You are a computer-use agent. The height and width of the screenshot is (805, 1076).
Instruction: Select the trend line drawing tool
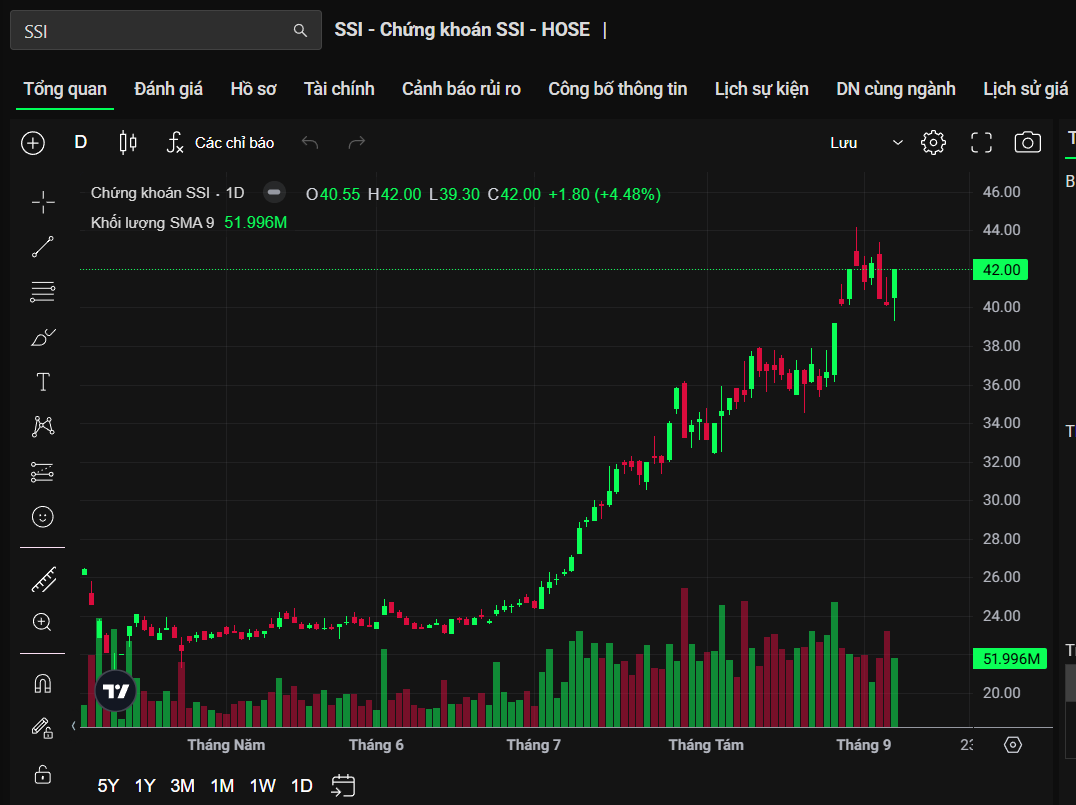(43, 247)
